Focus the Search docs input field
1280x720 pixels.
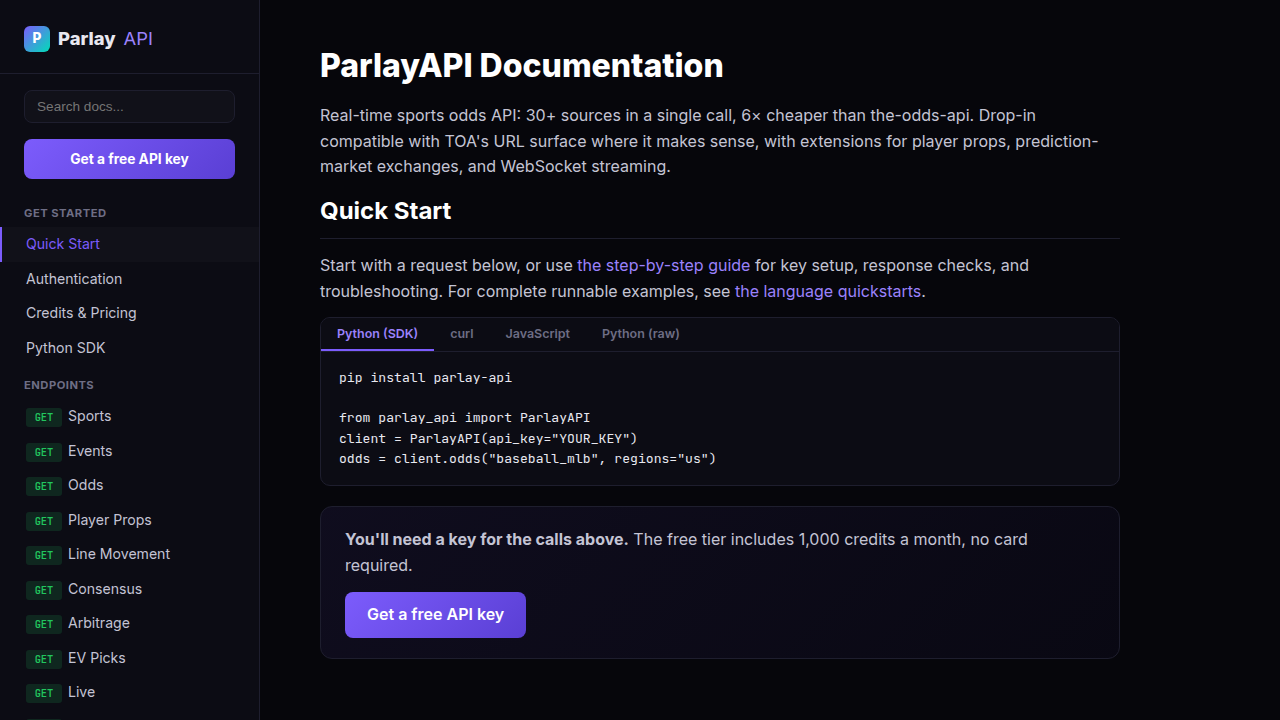pyautogui.click(x=129, y=106)
